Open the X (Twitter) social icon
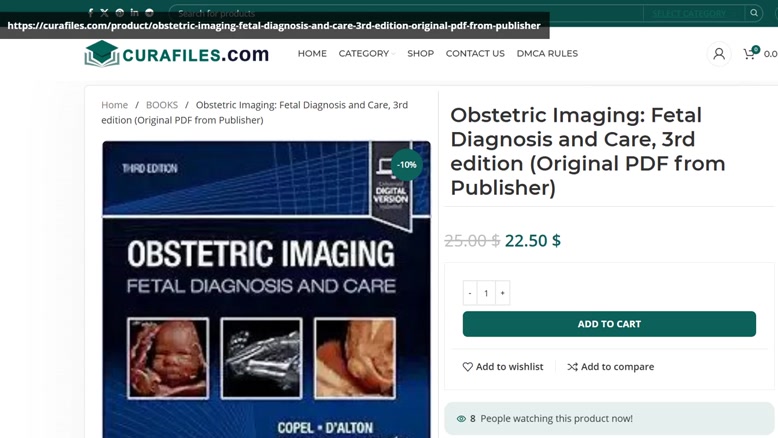 pyautogui.click(x=104, y=13)
